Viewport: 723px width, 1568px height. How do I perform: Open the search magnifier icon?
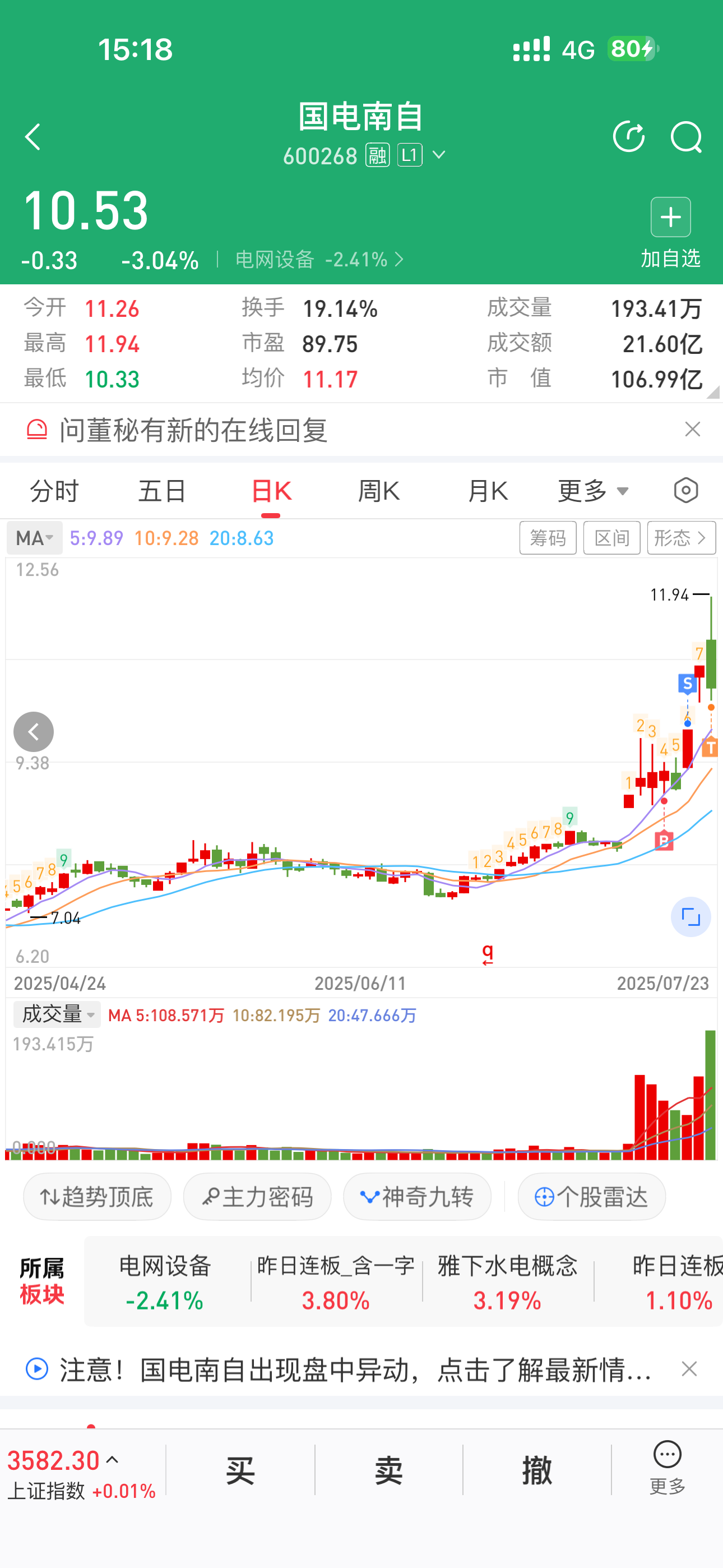687,137
